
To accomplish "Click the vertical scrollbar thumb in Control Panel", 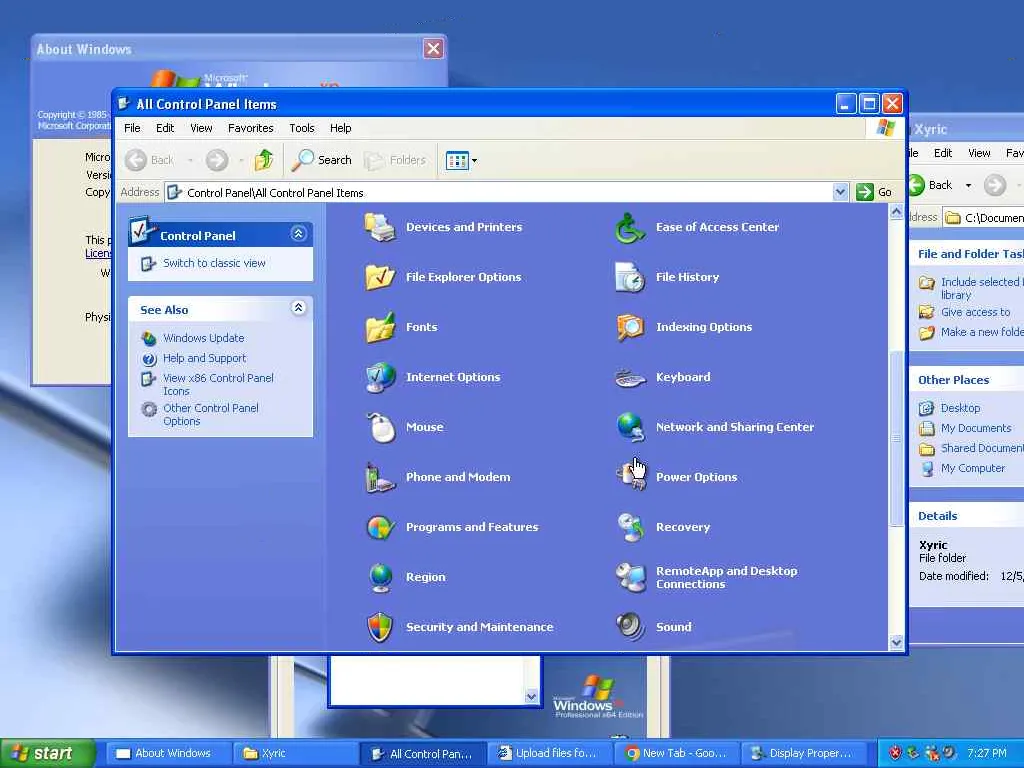I will point(896,438).
